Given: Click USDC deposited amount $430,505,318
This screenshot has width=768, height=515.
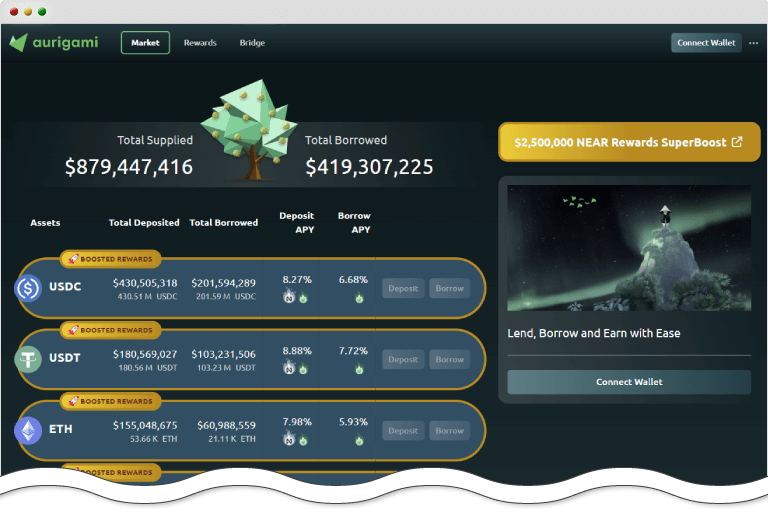Looking at the screenshot, I should [x=145, y=283].
